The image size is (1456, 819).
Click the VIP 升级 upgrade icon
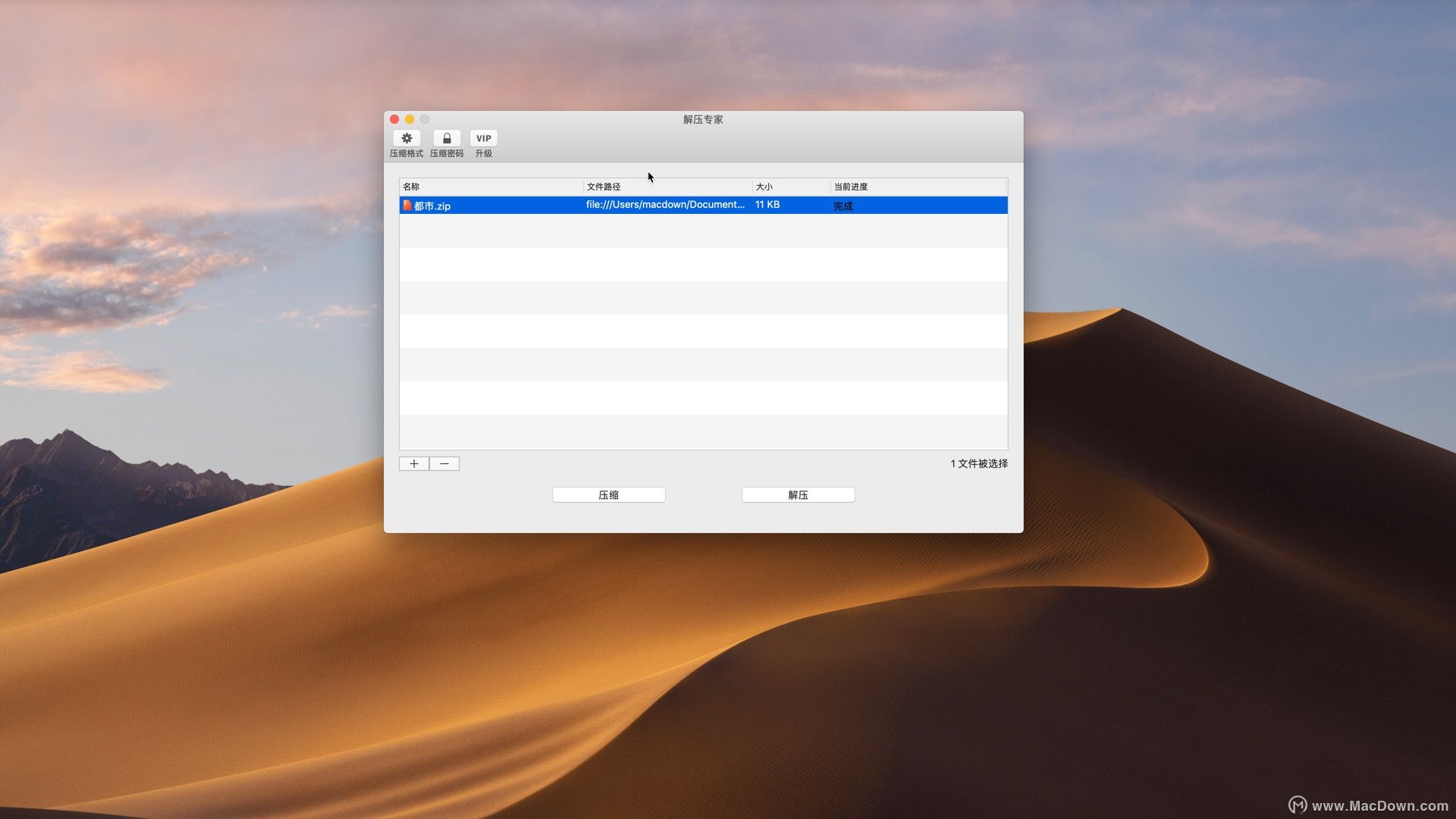[483, 139]
